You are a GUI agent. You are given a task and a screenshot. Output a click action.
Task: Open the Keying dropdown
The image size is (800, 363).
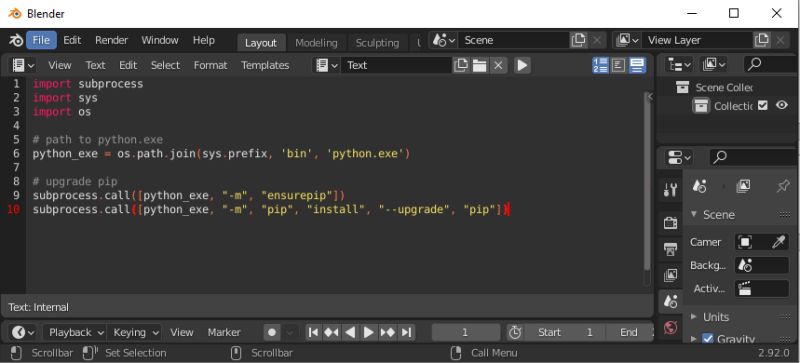(x=135, y=333)
